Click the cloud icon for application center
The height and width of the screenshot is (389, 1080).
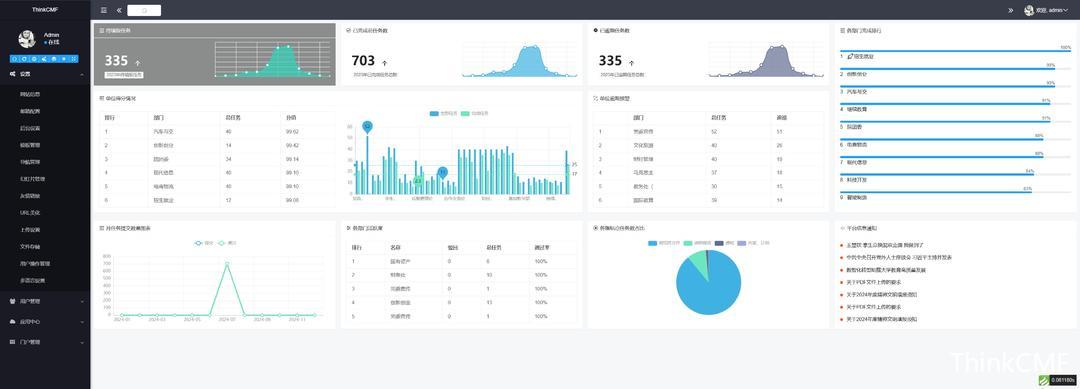12,322
